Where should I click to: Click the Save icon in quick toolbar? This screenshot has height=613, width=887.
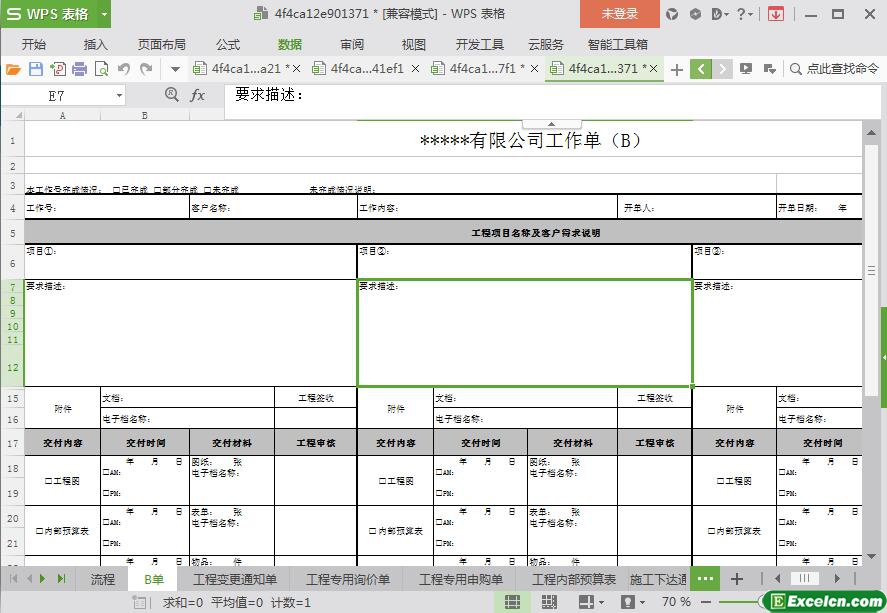(x=35, y=69)
